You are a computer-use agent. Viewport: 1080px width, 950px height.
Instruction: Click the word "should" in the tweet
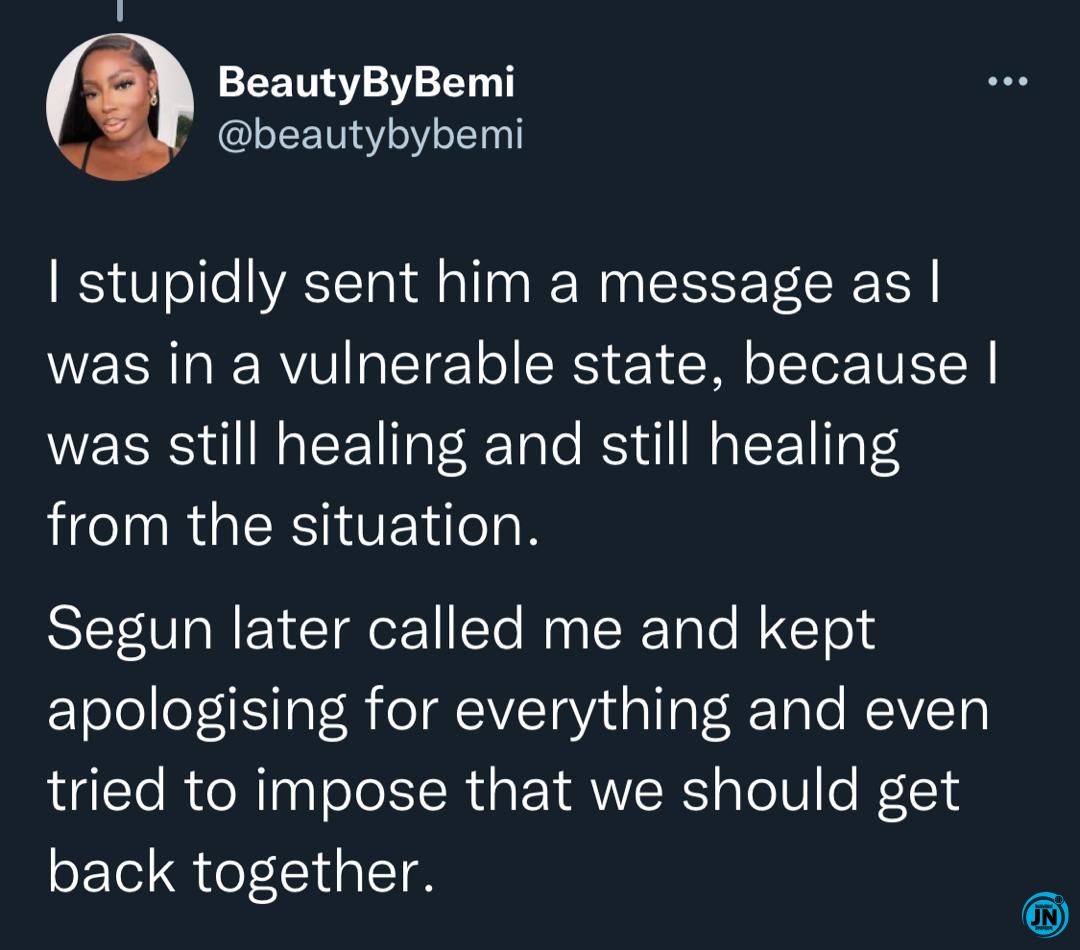(770, 790)
